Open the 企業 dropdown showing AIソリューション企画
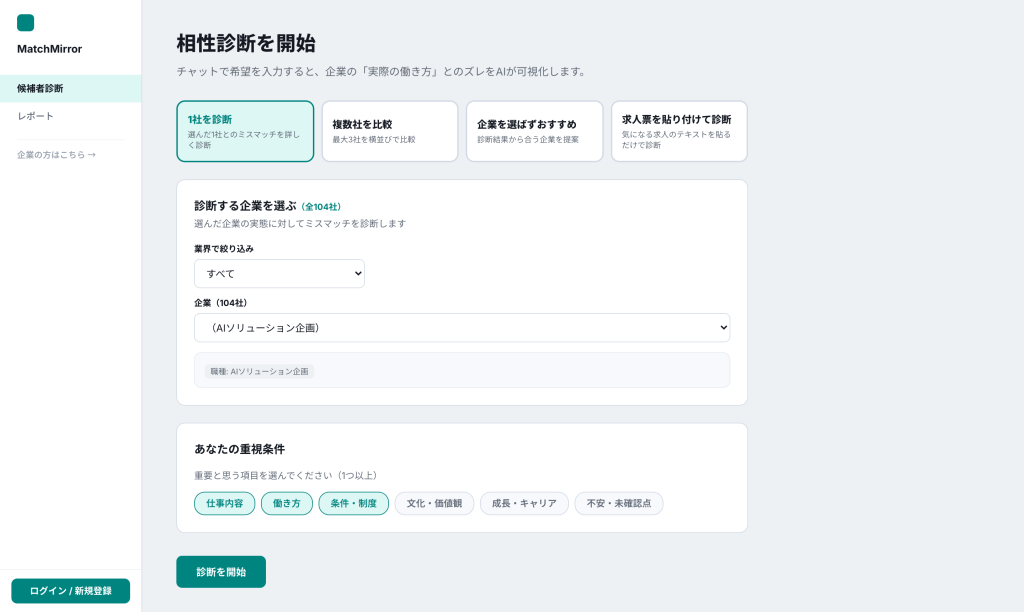This screenshot has width=1024, height=612. 462,328
